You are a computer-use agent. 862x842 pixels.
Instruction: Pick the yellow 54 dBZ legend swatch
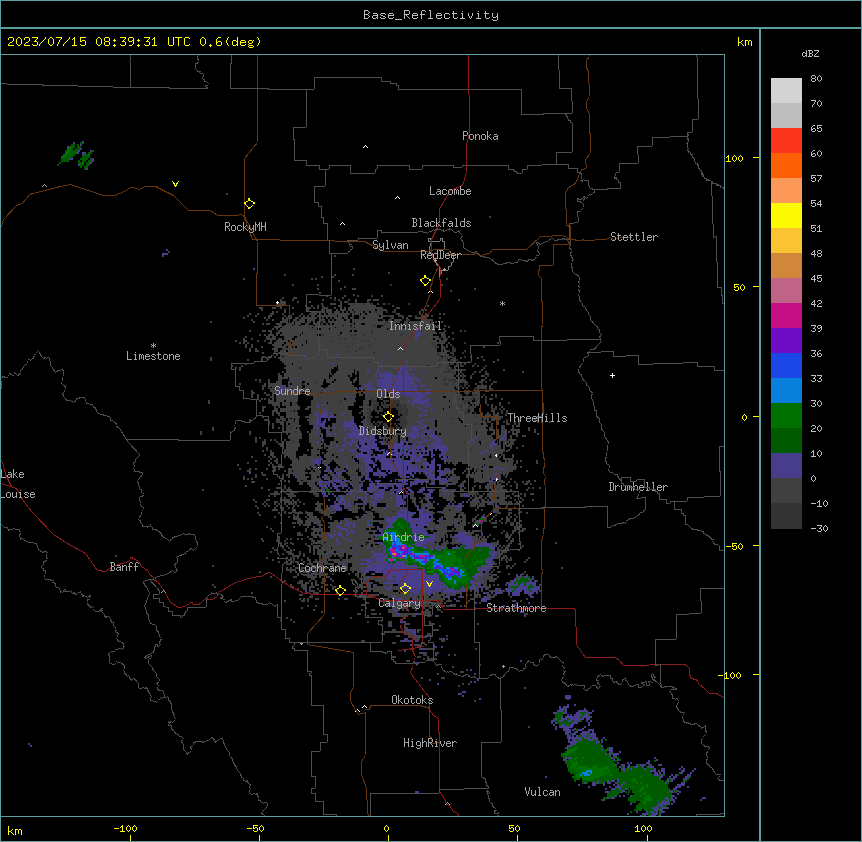click(x=786, y=215)
